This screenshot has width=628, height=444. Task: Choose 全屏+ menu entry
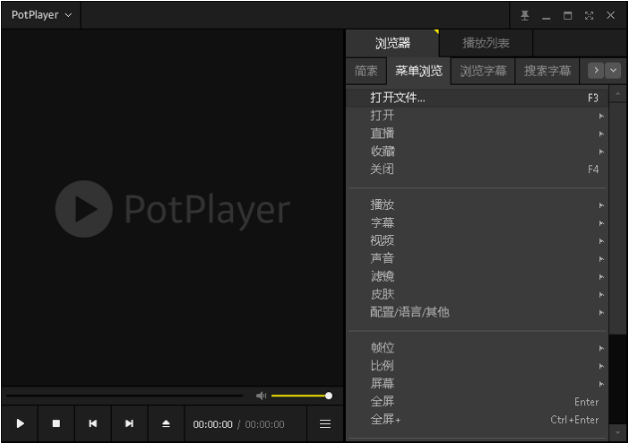click(477, 420)
